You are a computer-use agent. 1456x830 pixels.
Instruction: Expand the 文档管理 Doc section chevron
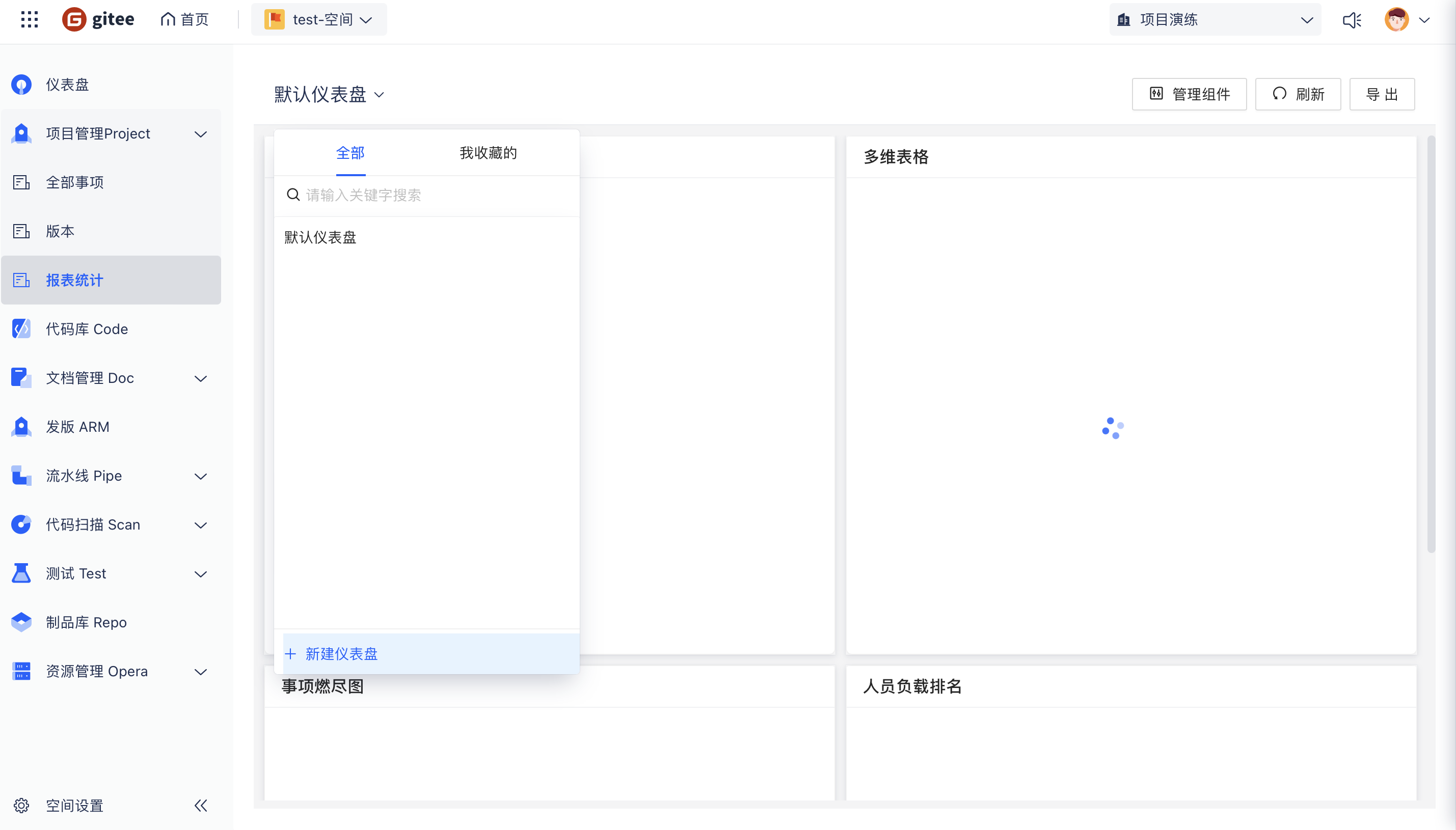point(200,378)
